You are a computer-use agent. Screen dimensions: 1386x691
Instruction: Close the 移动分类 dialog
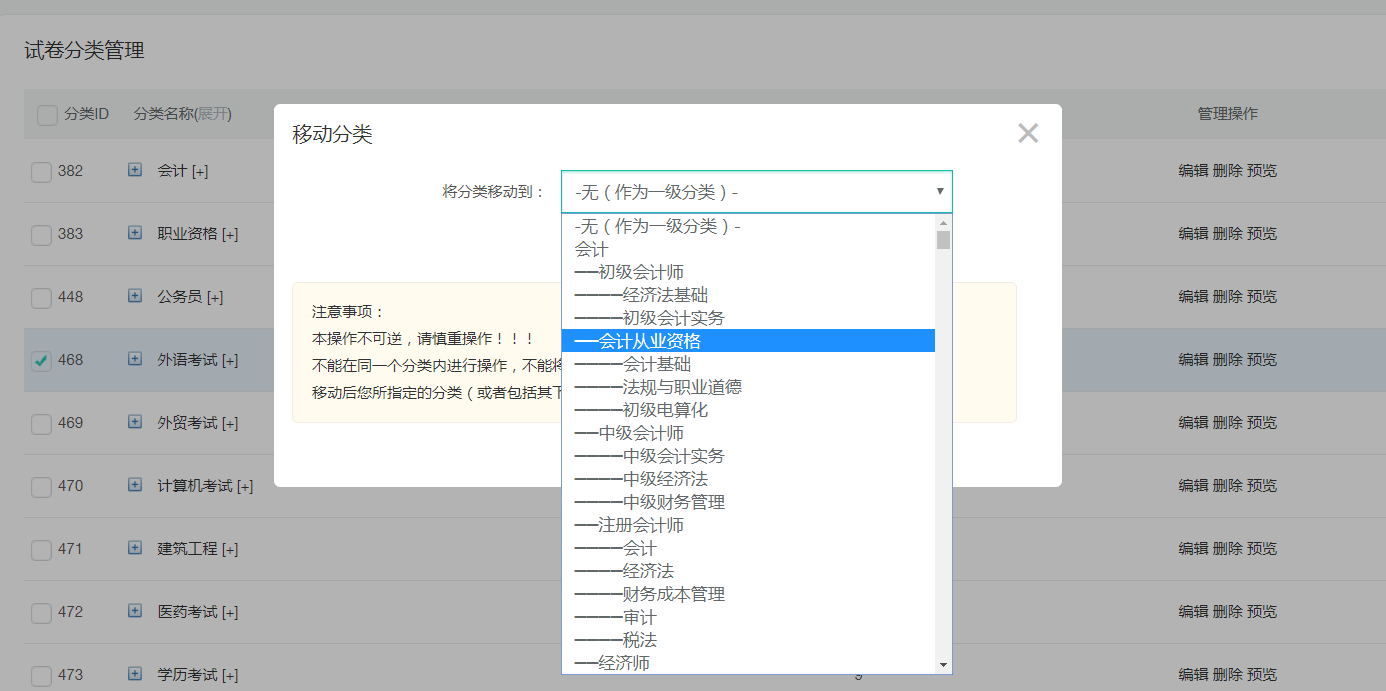pos(1027,133)
